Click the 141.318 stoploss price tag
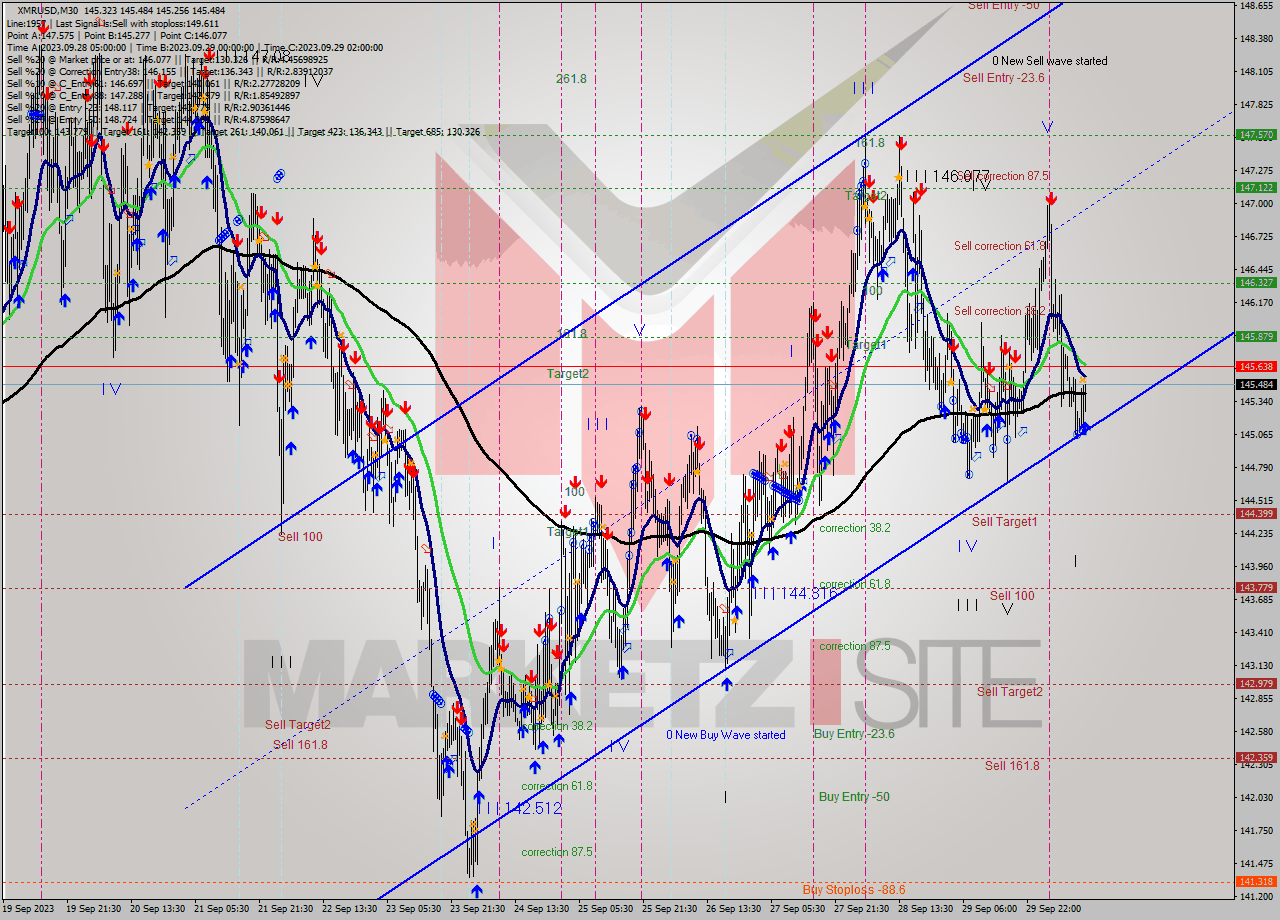 1256,882
